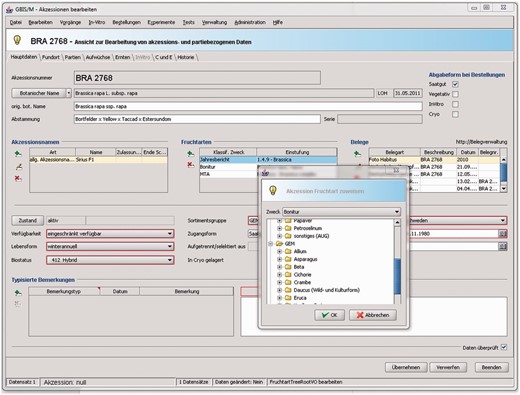Click the Beta folder icon in the tree
The width and height of the screenshot is (520, 395).
(x=288, y=267)
